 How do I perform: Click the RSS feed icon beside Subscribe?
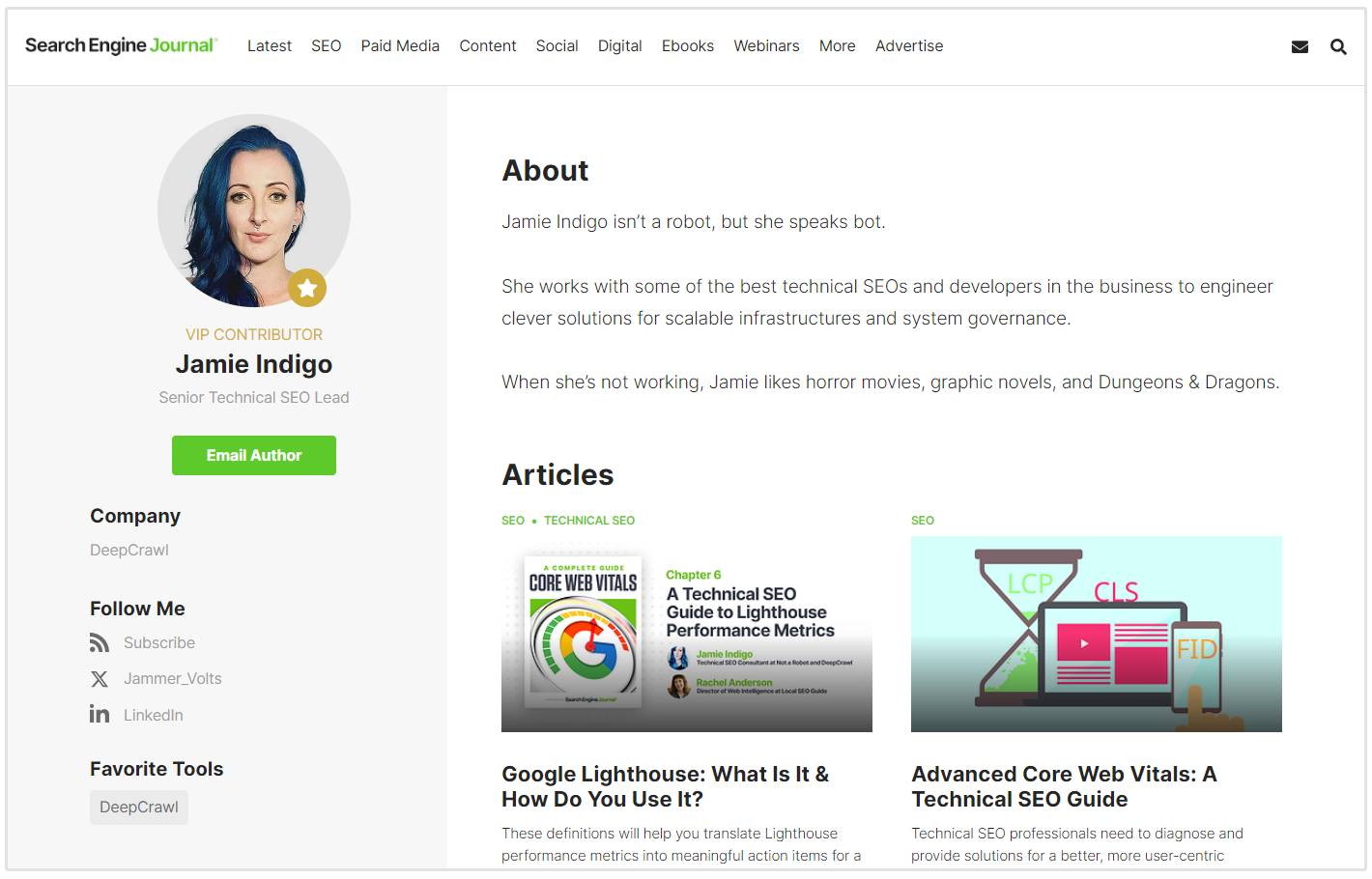(100, 643)
